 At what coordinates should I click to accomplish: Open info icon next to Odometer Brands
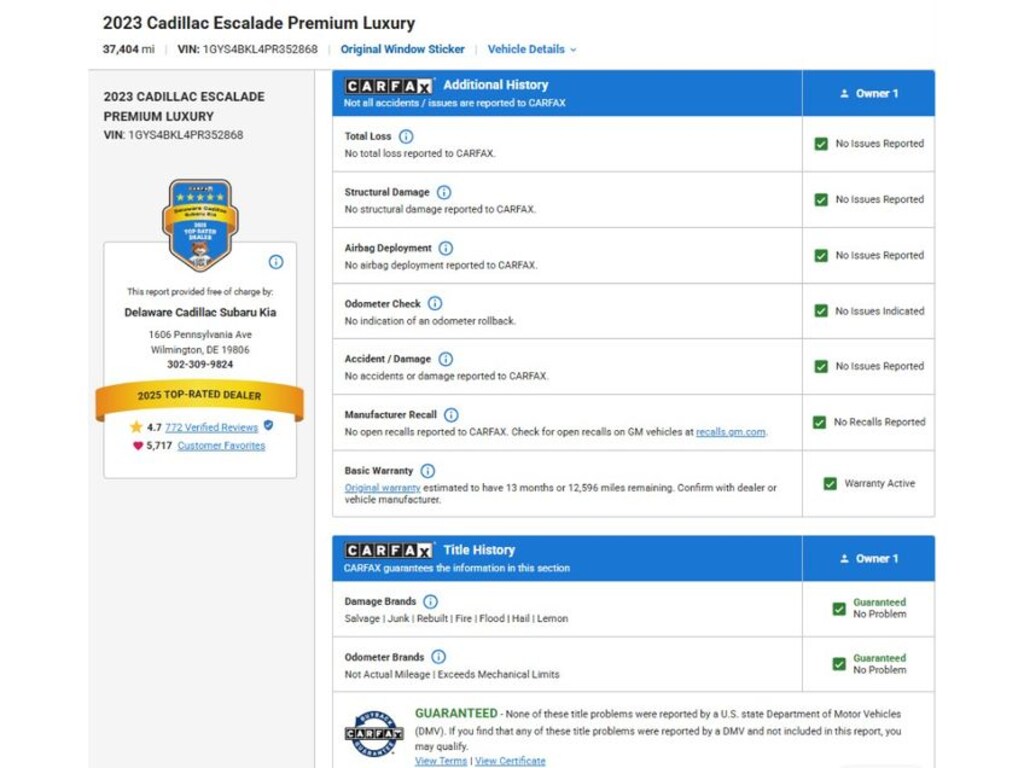438,657
